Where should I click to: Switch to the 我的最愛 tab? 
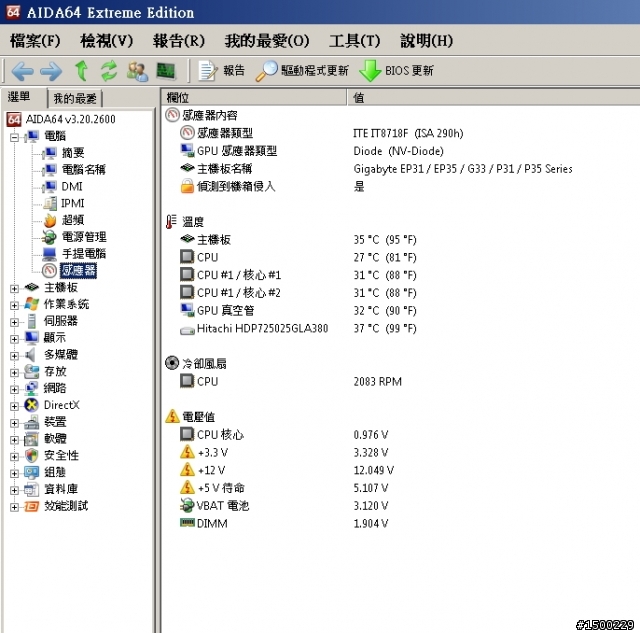[x=75, y=98]
